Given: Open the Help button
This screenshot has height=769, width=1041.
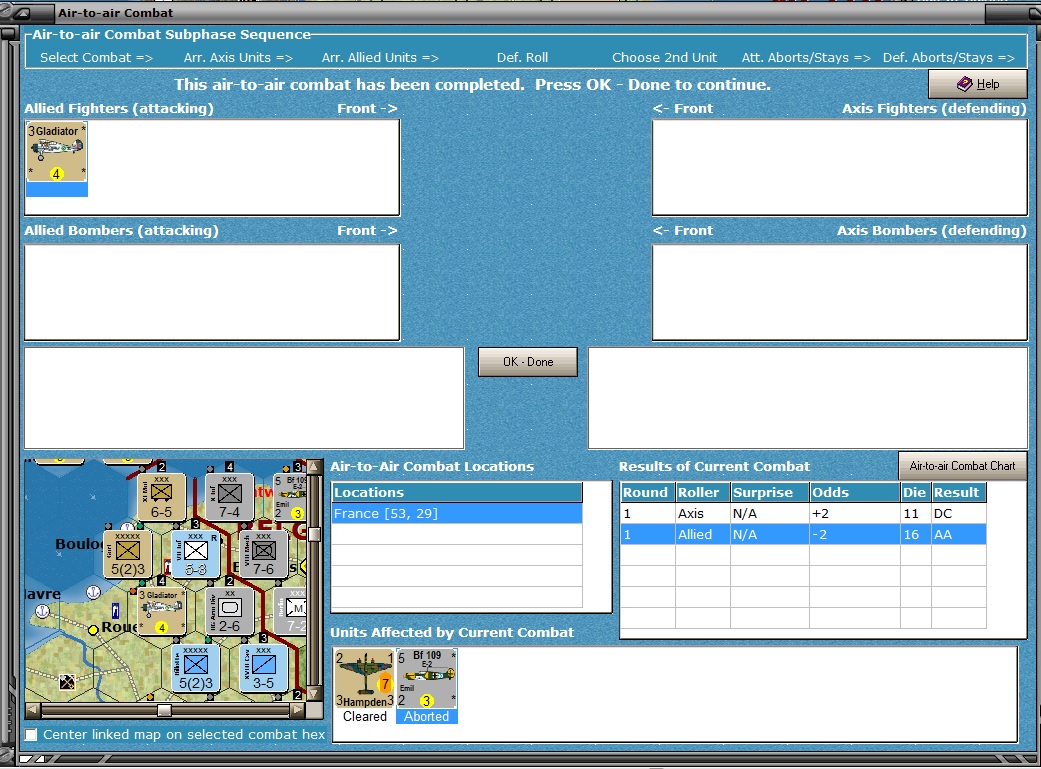Looking at the screenshot, I should coord(977,84).
